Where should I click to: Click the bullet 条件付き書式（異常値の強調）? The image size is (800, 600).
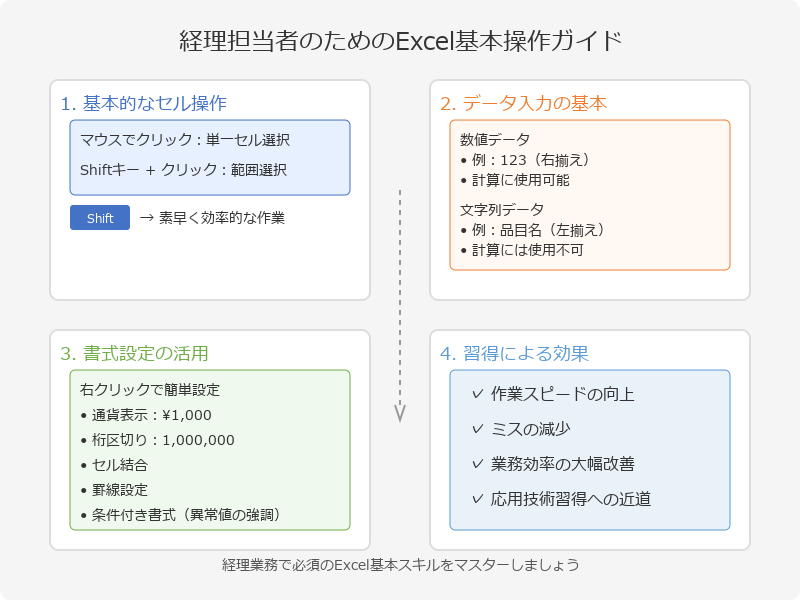[181, 515]
